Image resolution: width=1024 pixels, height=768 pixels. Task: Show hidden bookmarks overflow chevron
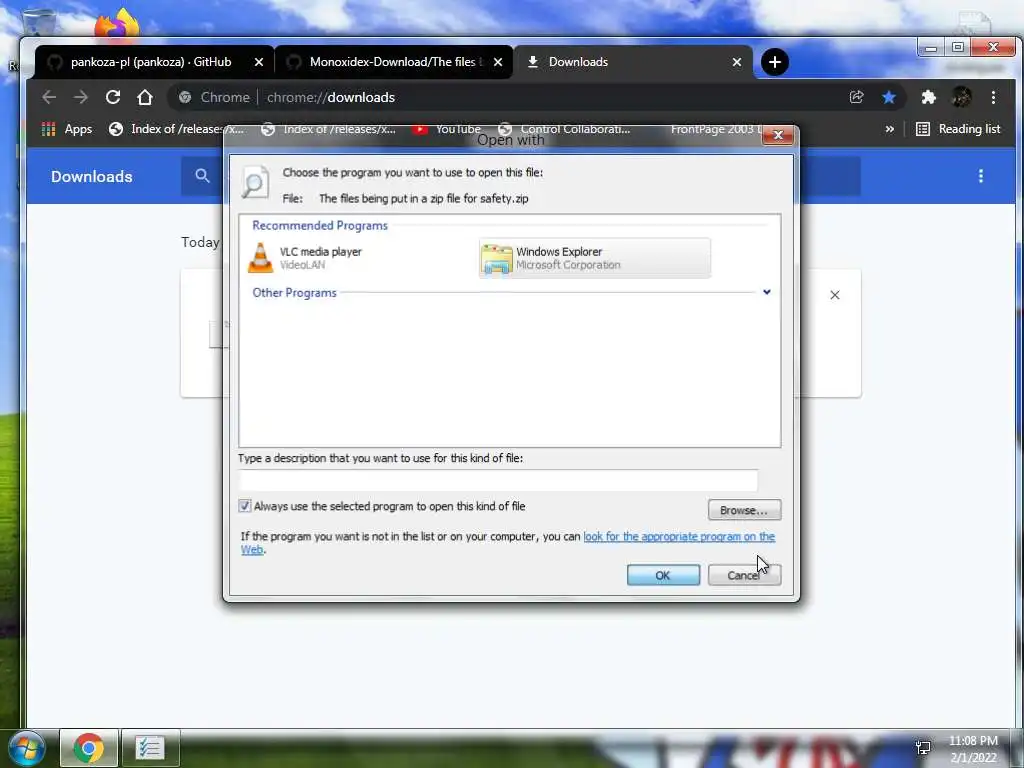889,129
